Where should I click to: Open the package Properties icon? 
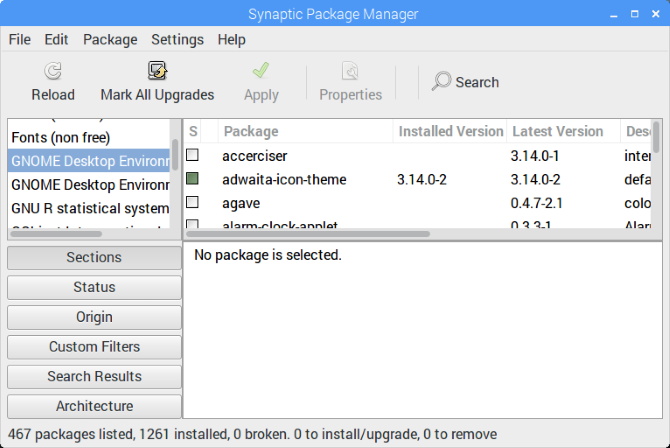[350, 72]
